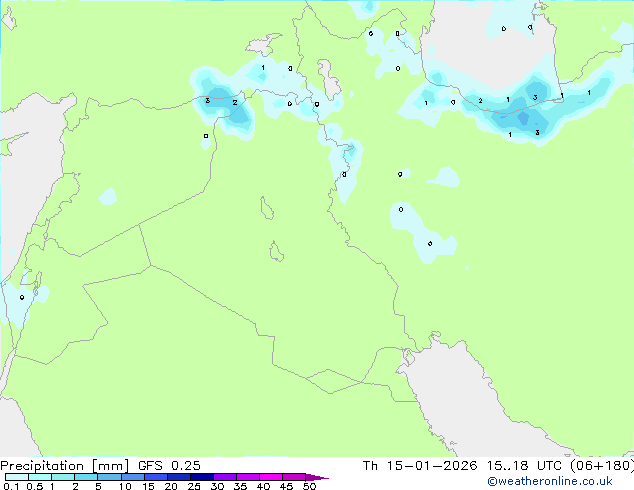Click the 2–5 mm legend color box
The width and height of the screenshot is (634, 490).
tap(86, 477)
